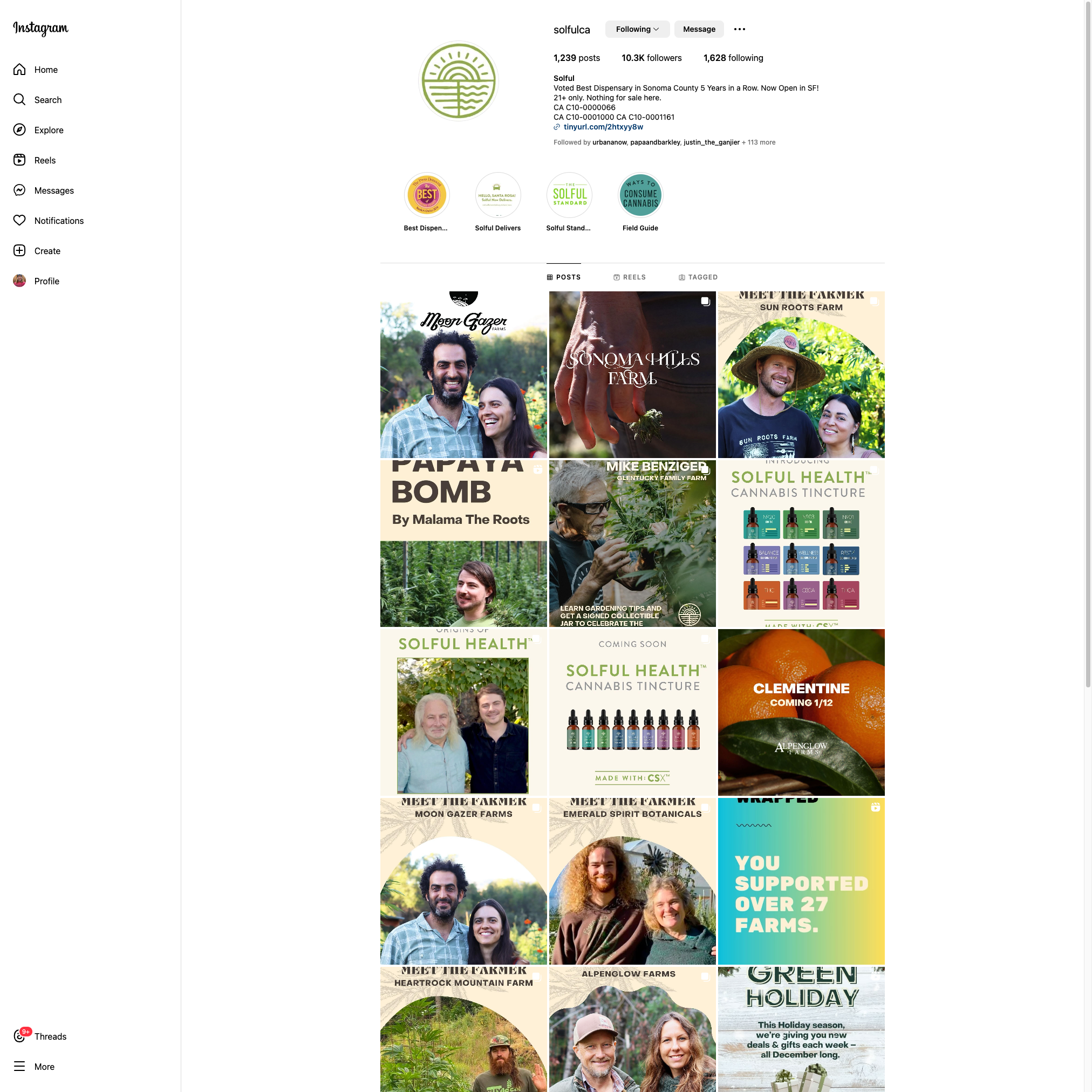This screenshot has height=1092, width=1092.
Task: Expand the Following dropdown button
Action: coord(637,29)
